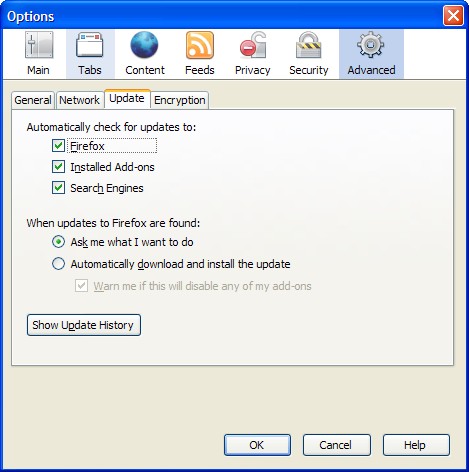Disable Search Engines update checking
Viewport: 469px width, 472px height.
58,188
